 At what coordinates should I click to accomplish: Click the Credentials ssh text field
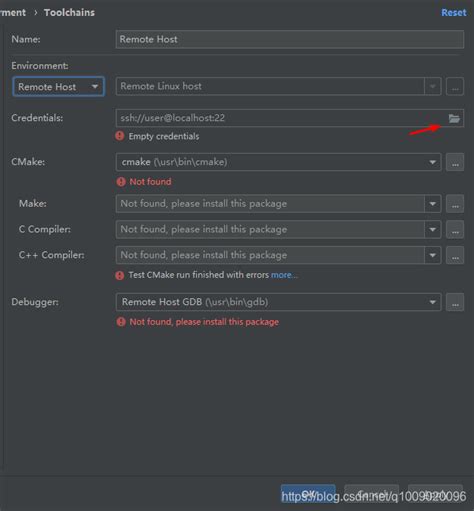tap(290, 118)
